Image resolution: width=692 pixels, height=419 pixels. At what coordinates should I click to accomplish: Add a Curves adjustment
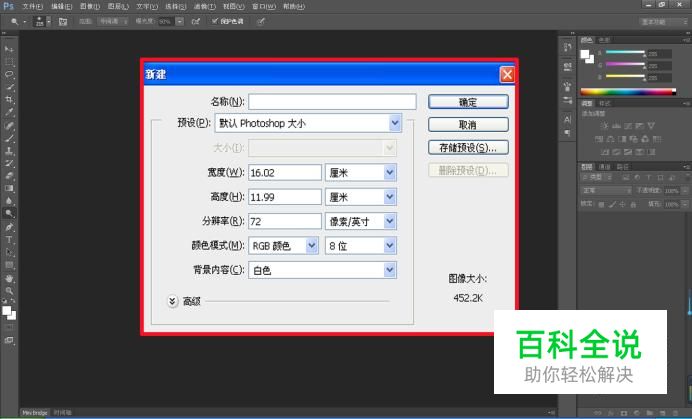[x=628, y=126]
